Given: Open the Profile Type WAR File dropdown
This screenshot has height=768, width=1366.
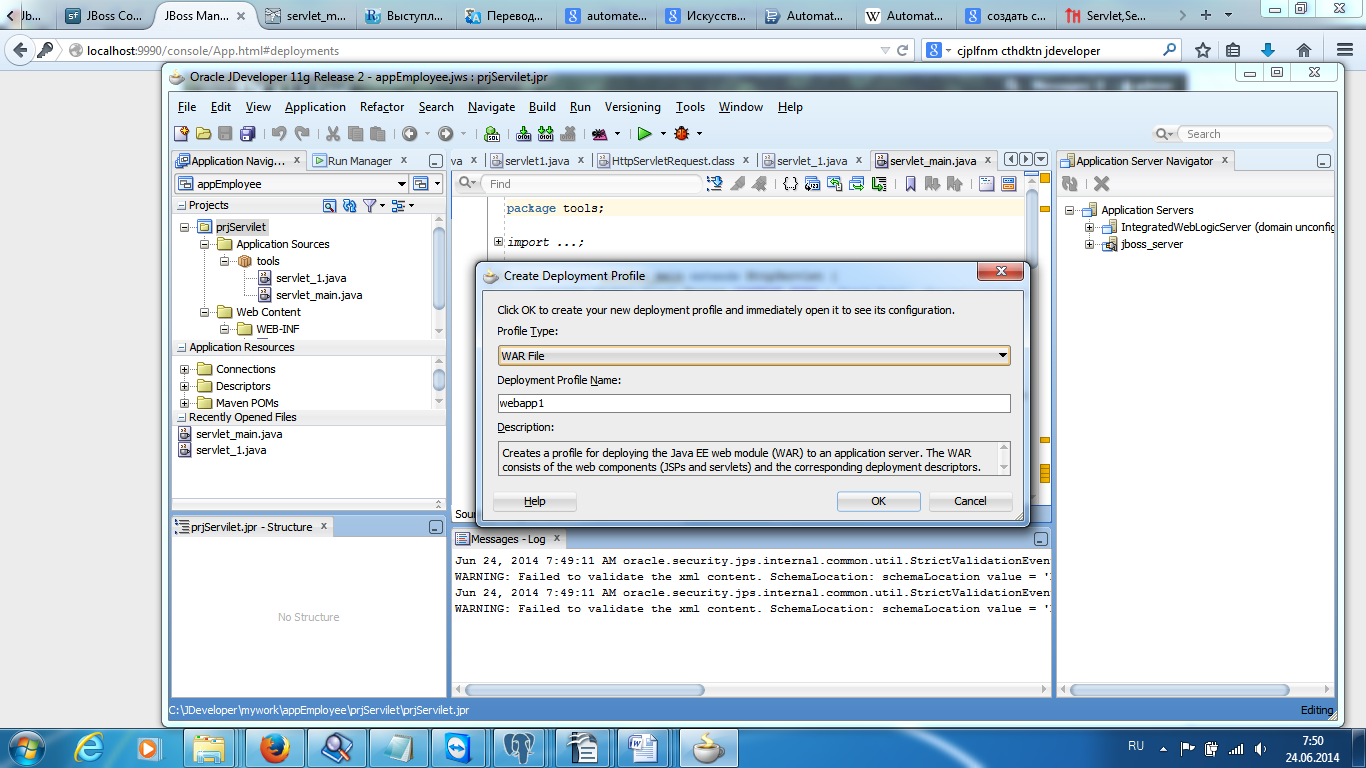Looking at the screenshot, I should [x=754, y=356].
